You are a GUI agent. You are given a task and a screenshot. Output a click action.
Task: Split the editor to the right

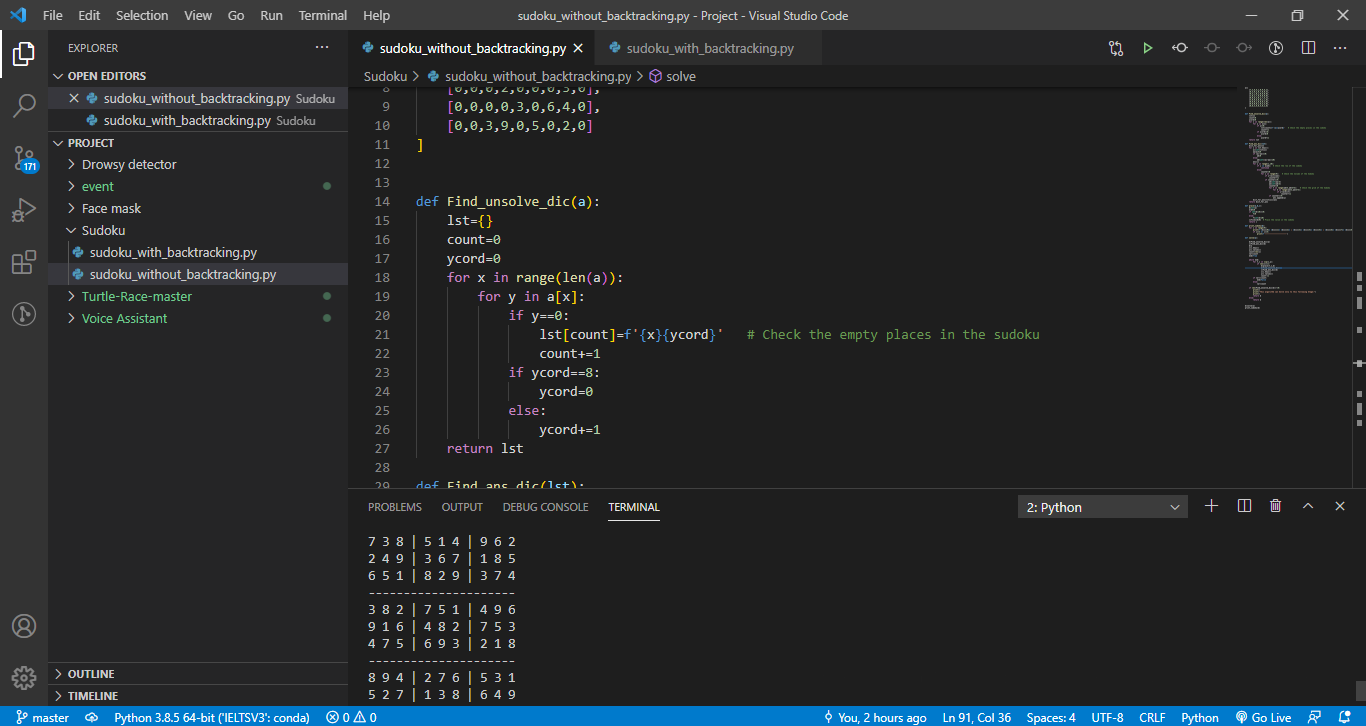click(1308, 48)
